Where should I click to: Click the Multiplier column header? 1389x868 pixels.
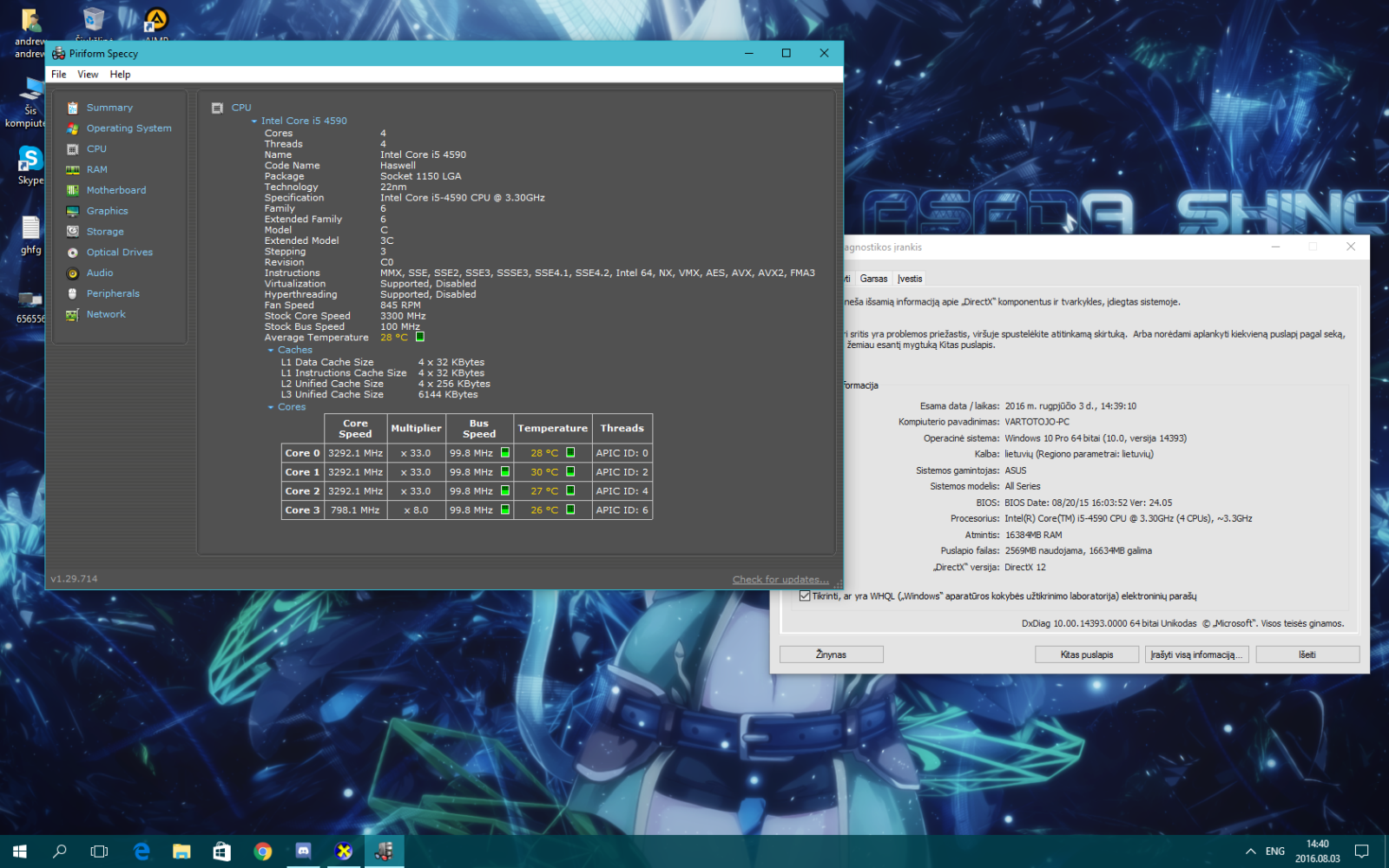pyautogui.click(x=416, y=429)
